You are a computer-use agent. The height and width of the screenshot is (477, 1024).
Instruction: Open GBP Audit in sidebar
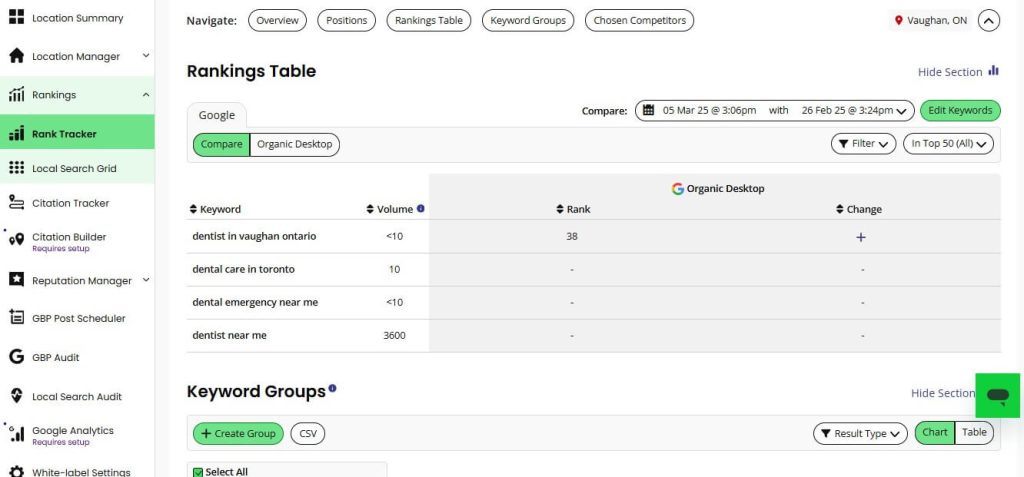55,357
